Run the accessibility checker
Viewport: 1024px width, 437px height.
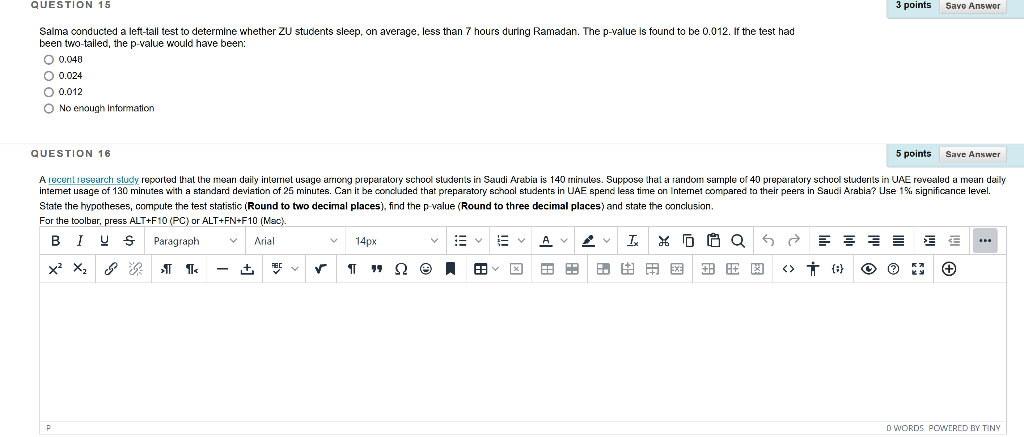point(812,268)
